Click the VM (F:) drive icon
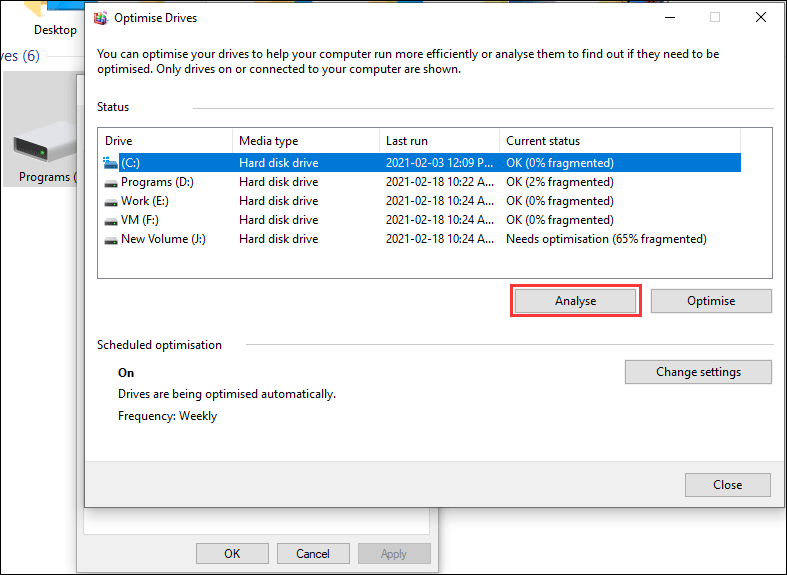The height and width of the screenshot is (575, 787). click(110, 221)
